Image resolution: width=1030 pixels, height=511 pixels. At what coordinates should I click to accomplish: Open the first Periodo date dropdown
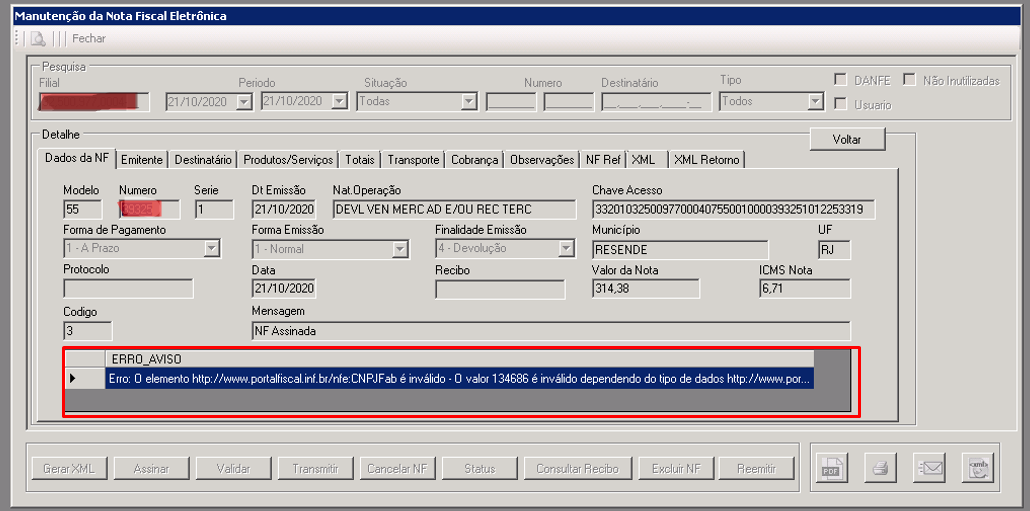pos(244,102)
